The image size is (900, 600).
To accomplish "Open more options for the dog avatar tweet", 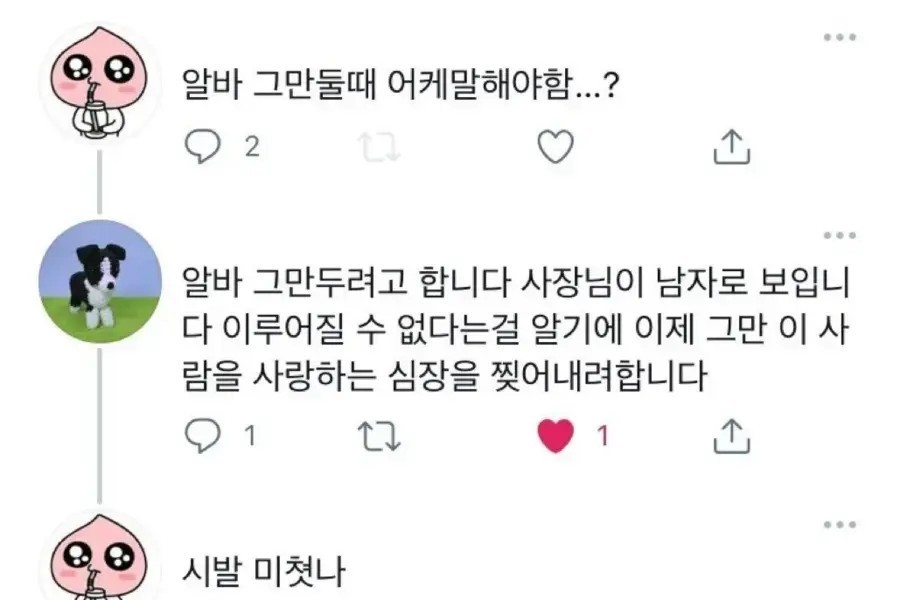I will pyautogui.click(x=838, y=236).
